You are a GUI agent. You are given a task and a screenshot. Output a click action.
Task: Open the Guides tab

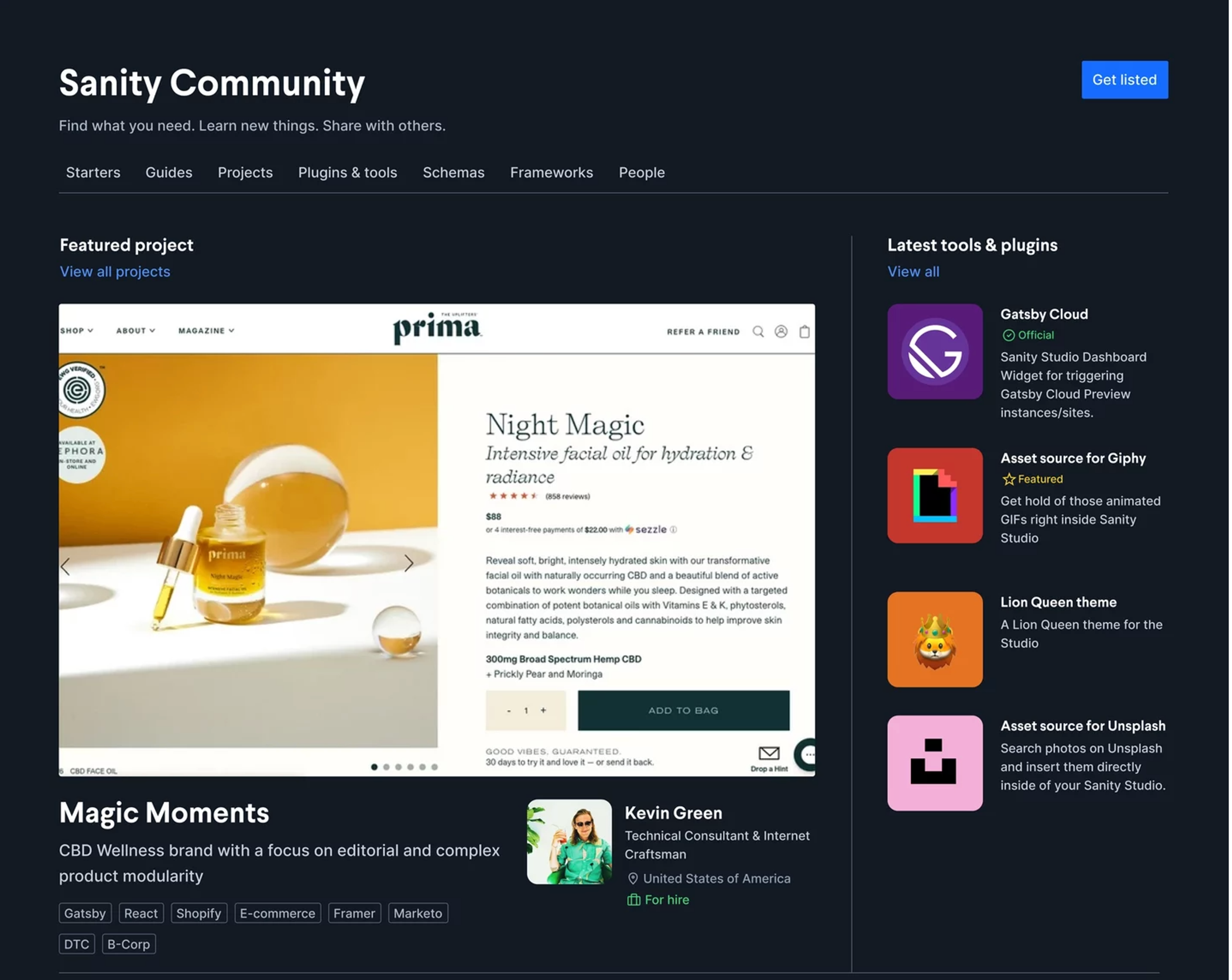pyautogui.click(x=168, y=173)
